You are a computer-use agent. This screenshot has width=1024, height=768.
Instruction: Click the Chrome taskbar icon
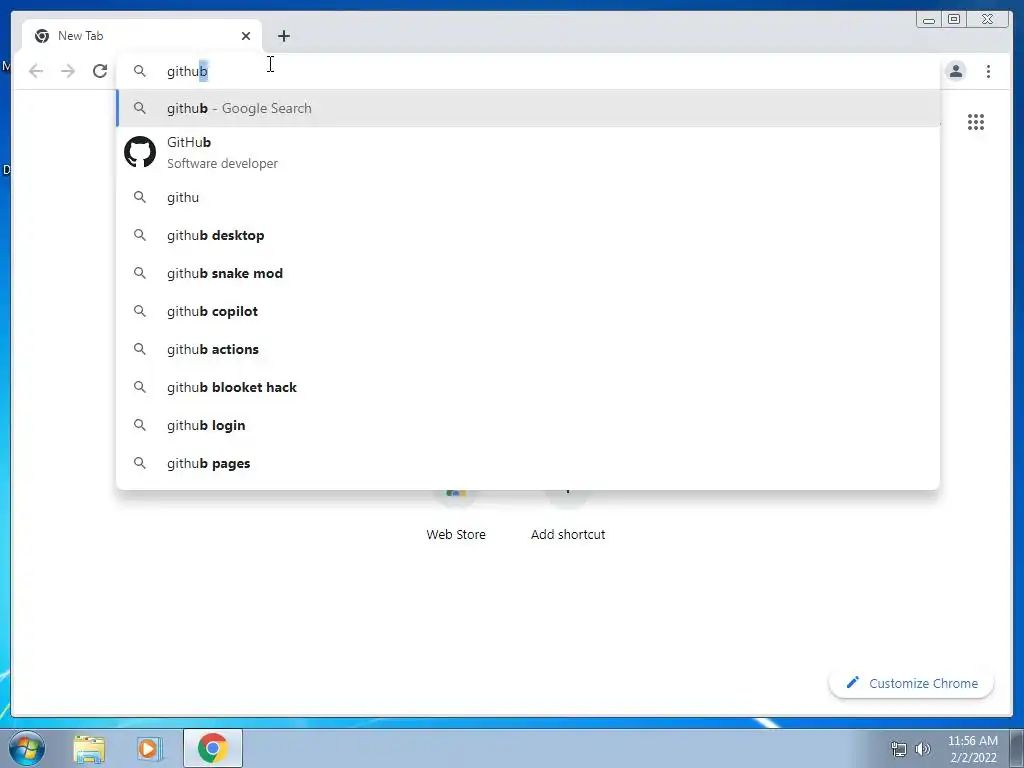[213, 748]
